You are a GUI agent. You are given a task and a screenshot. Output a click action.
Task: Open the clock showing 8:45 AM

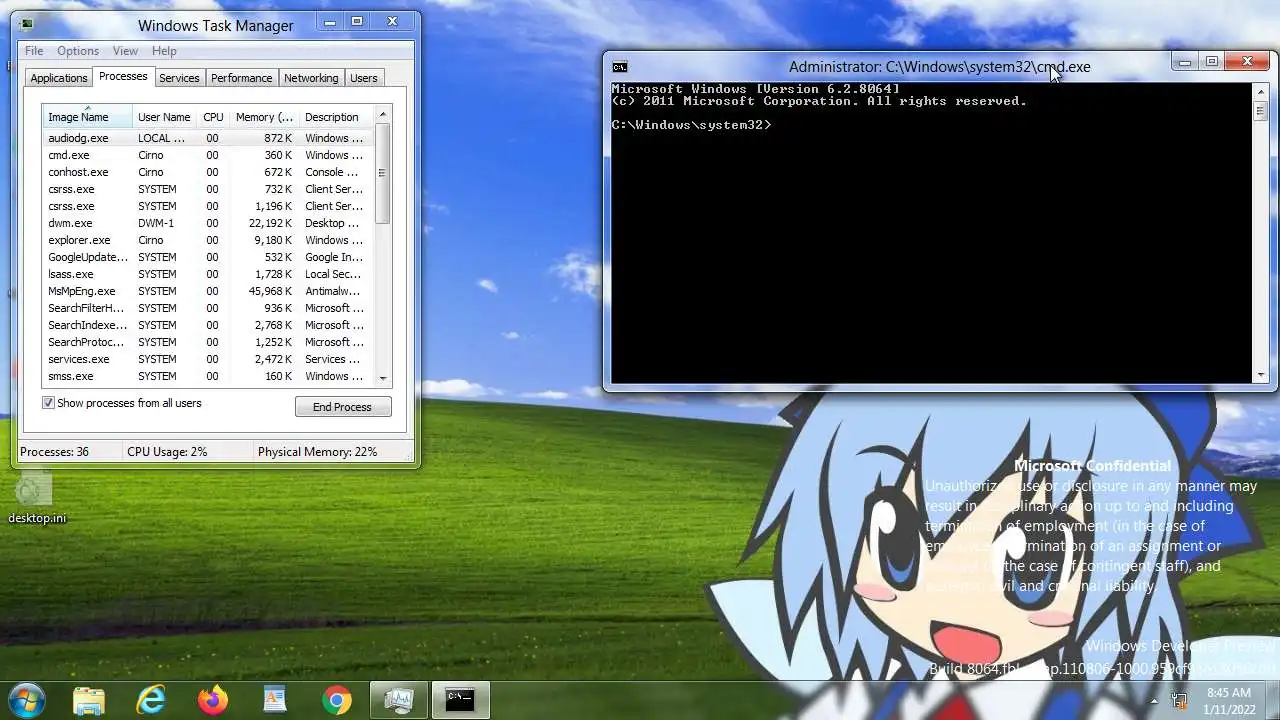(1228, 700)
